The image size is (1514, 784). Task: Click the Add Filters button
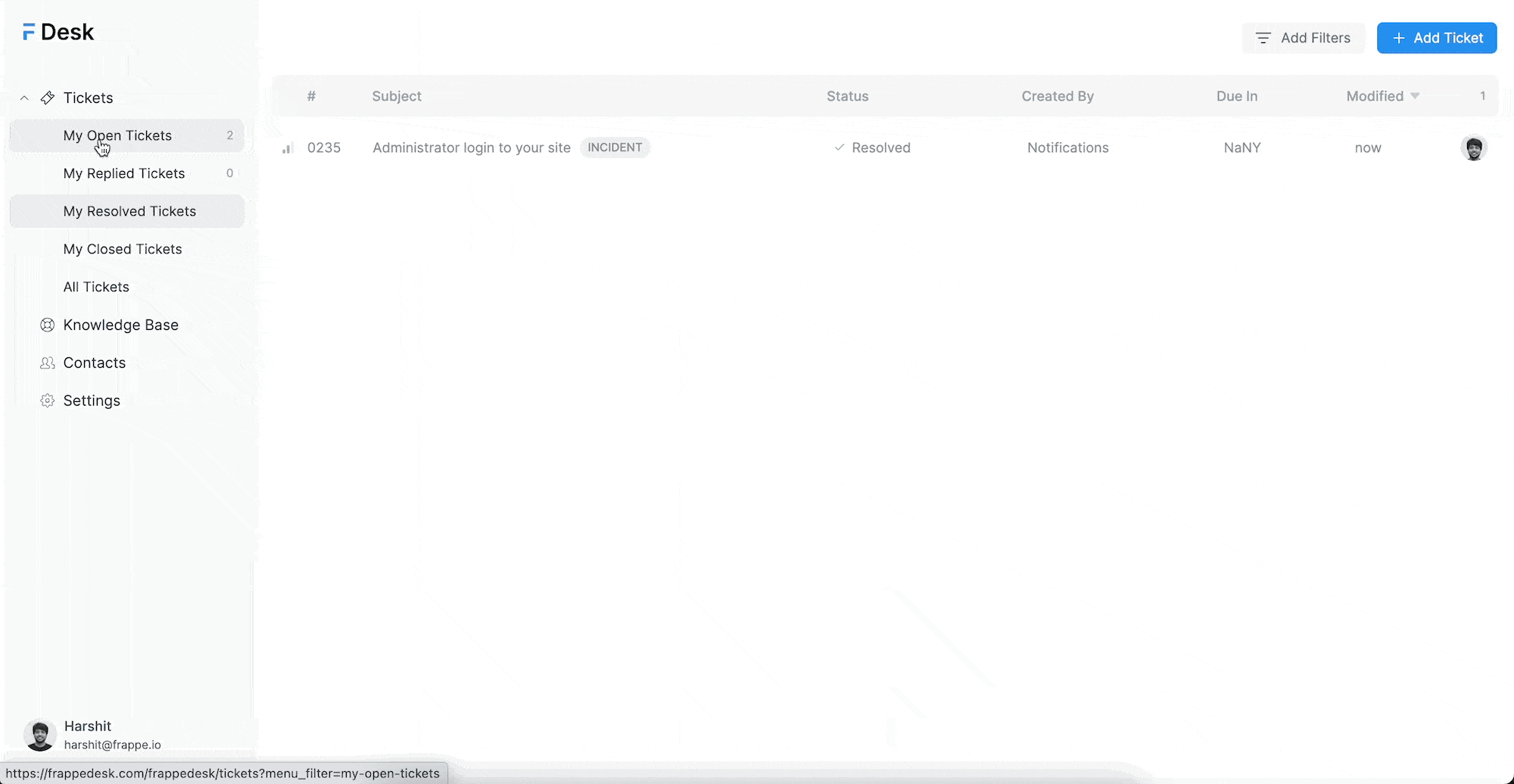pyautogui.click(x=1303, y=38)
